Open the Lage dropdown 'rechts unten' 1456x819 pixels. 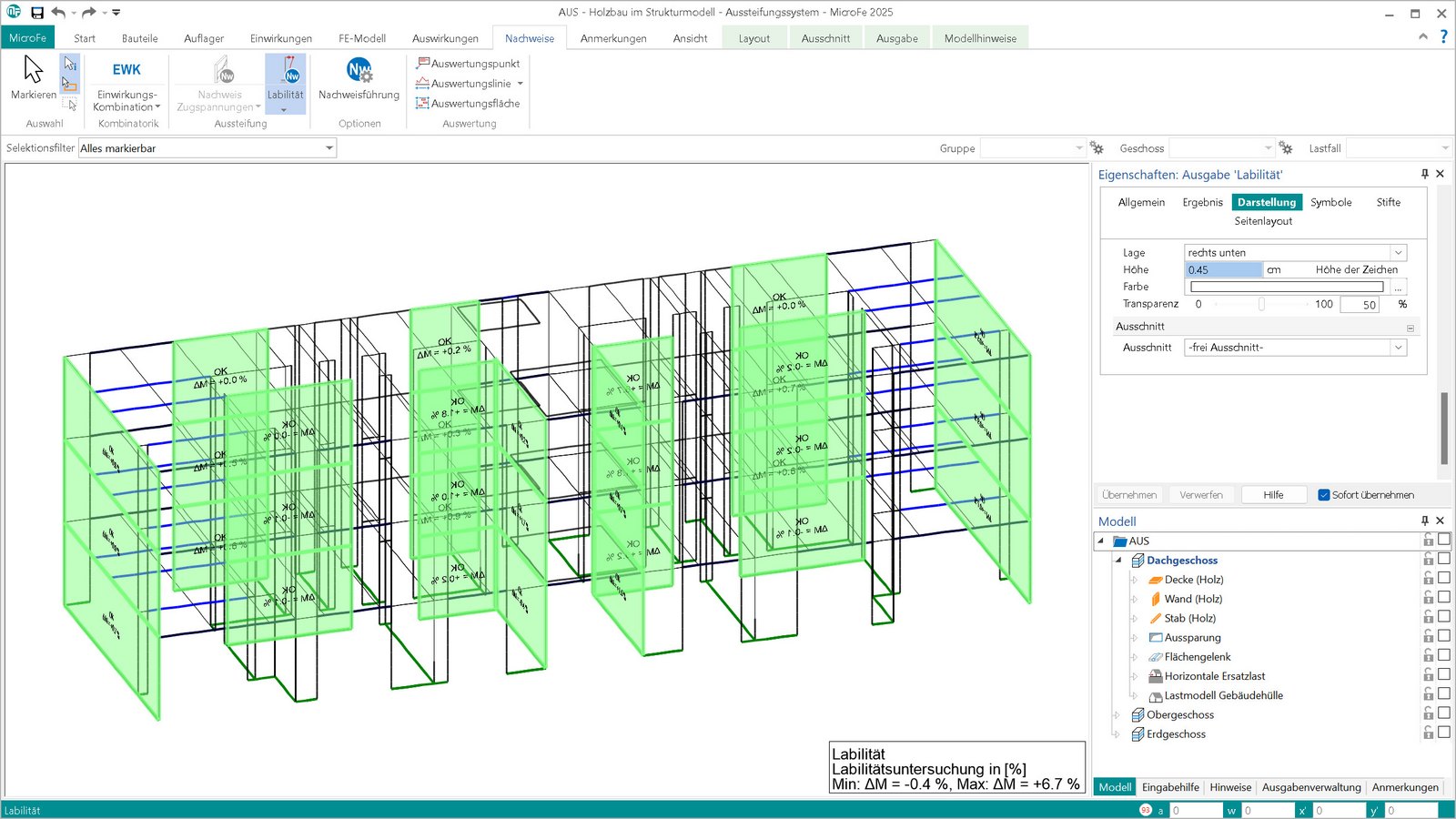pyautogui.click(x=1398, y=253)
